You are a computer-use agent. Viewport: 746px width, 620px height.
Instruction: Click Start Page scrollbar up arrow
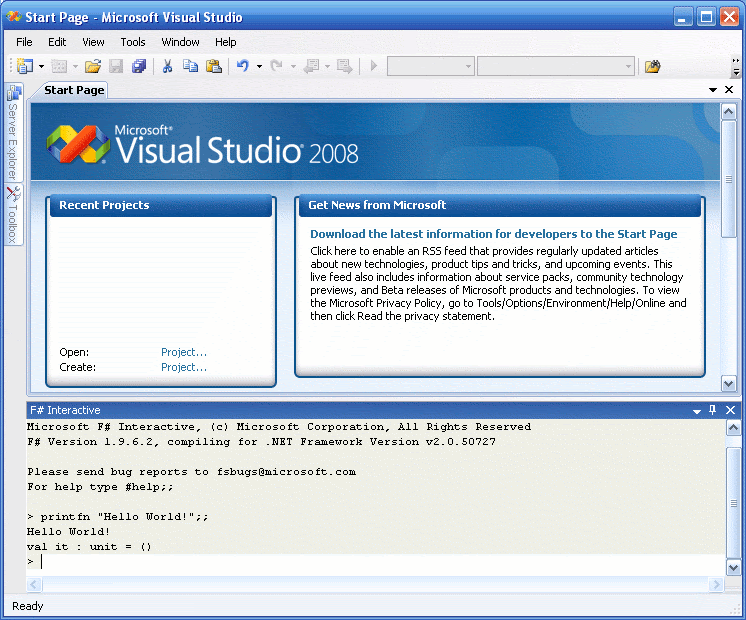click(728, 112)
